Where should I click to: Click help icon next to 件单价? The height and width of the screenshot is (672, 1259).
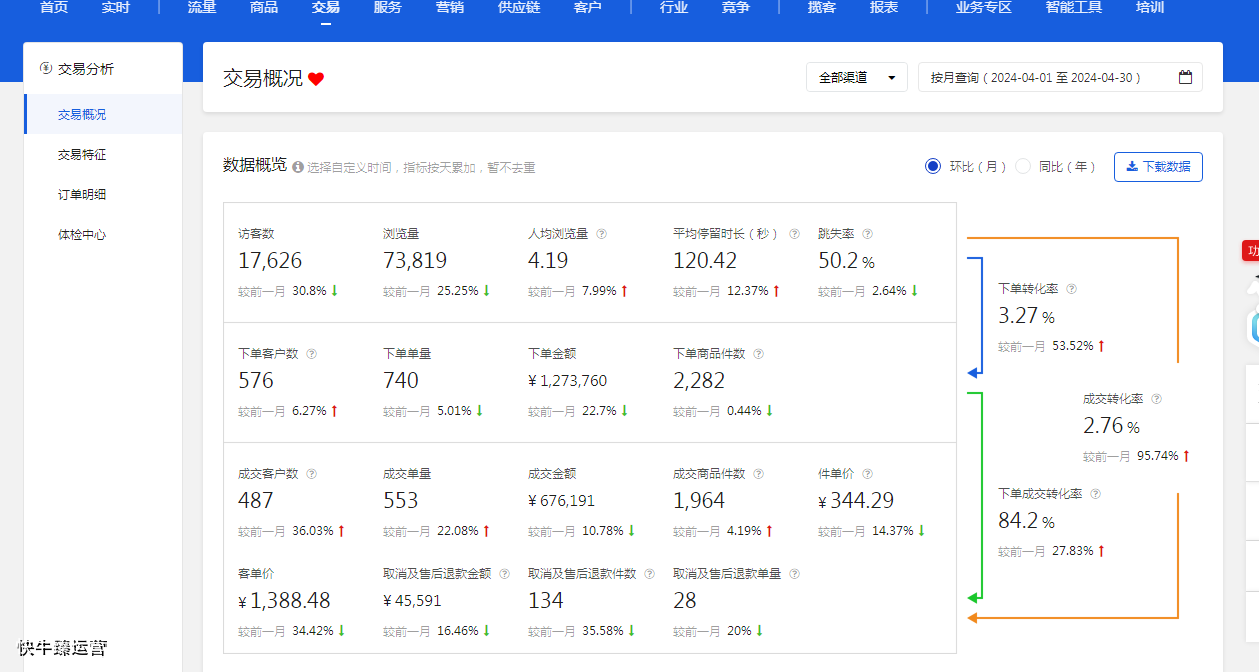click(867, 474)
